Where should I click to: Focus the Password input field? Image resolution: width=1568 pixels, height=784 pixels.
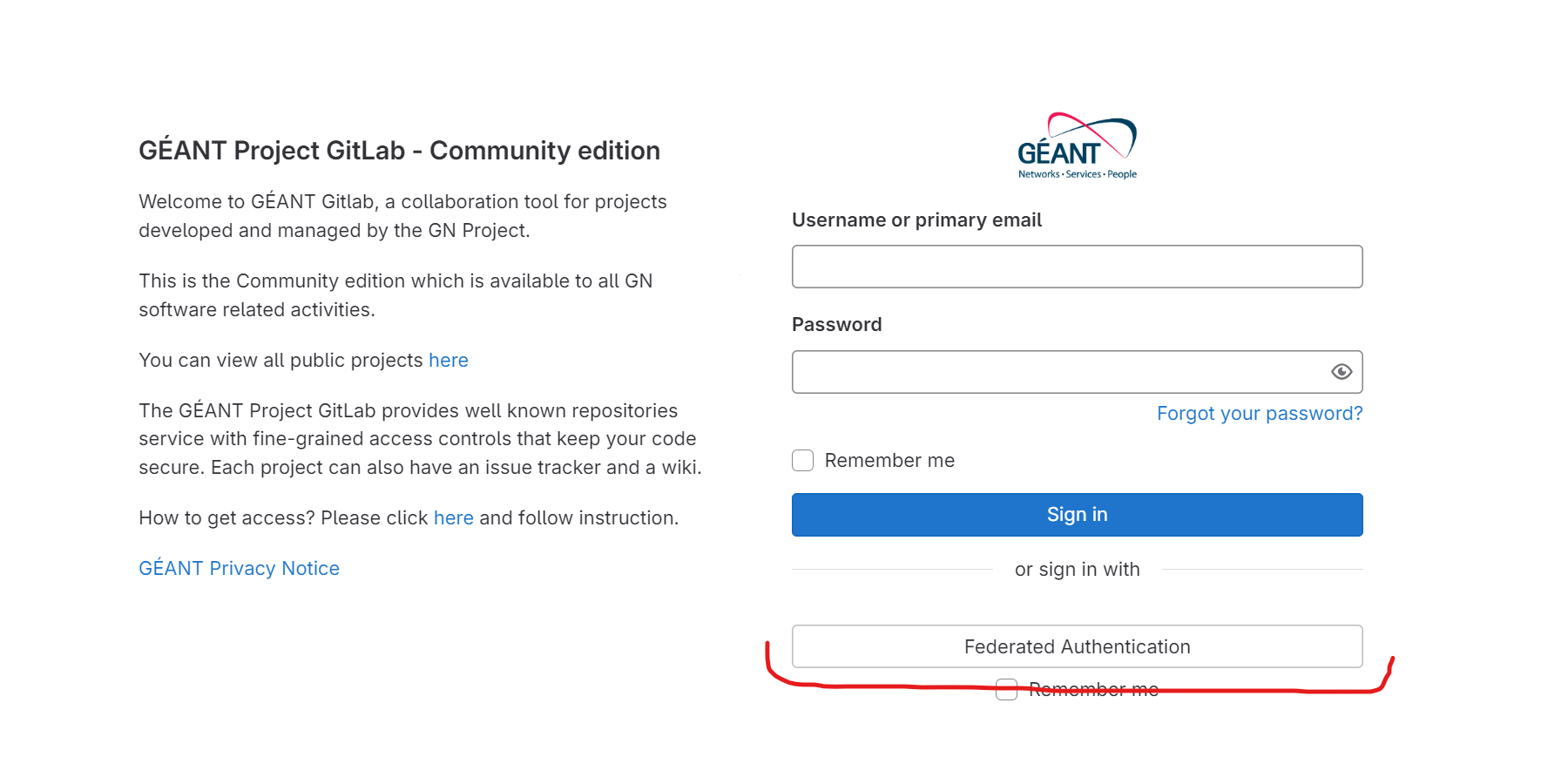click(1054, 372)
